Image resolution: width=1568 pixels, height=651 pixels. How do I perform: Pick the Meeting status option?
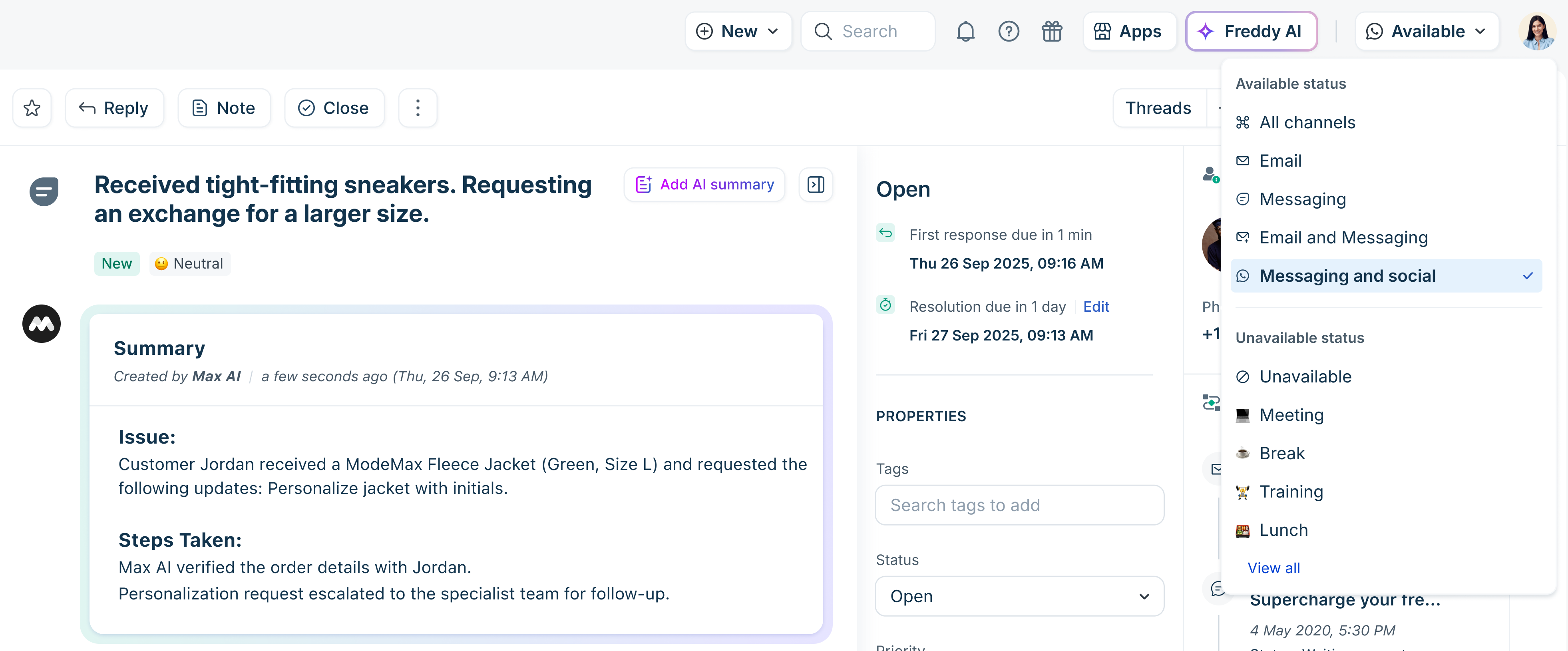[x=1291, y=415]
